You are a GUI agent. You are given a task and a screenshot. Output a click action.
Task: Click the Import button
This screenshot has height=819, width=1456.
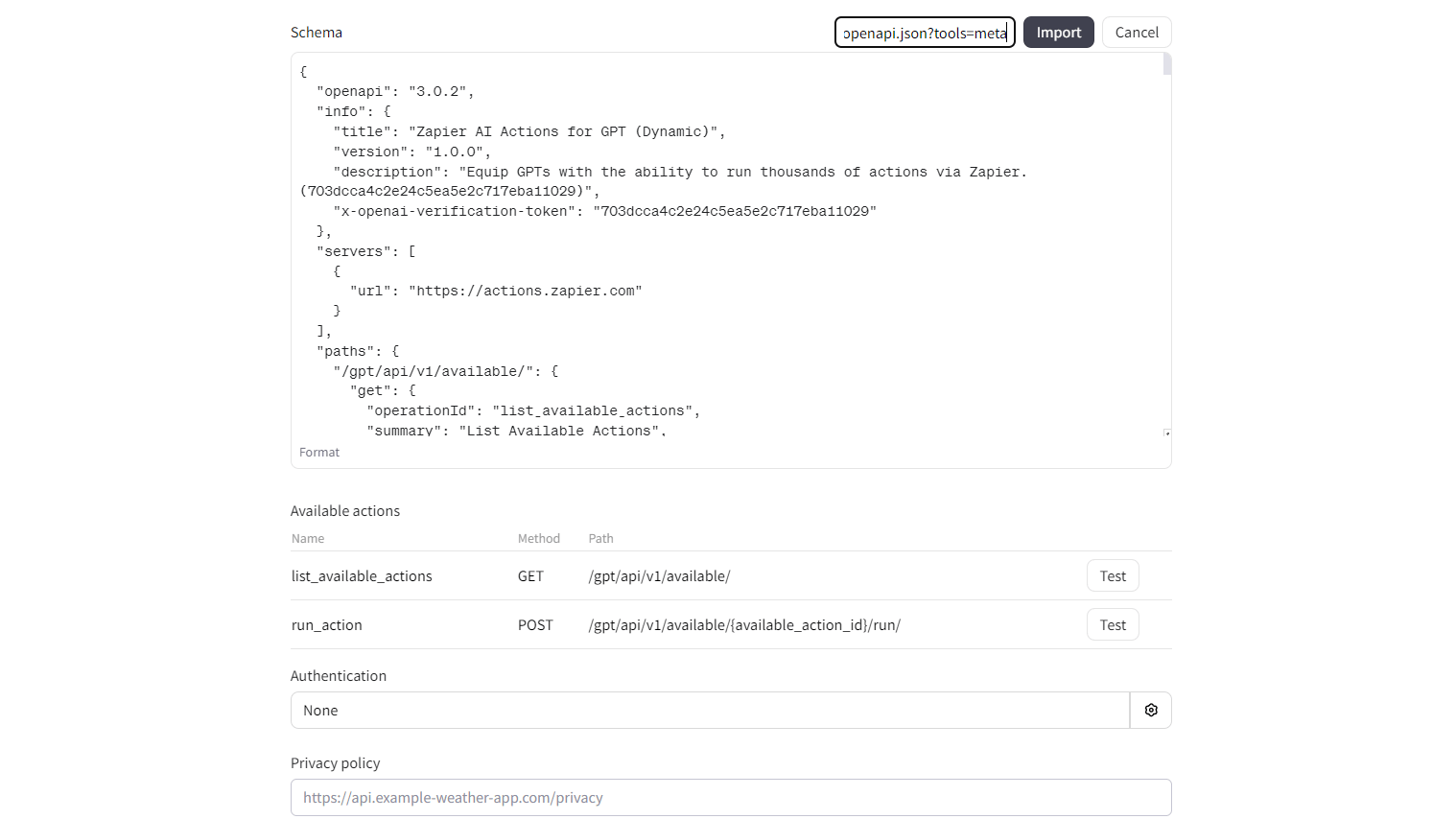click(1058, 33)
